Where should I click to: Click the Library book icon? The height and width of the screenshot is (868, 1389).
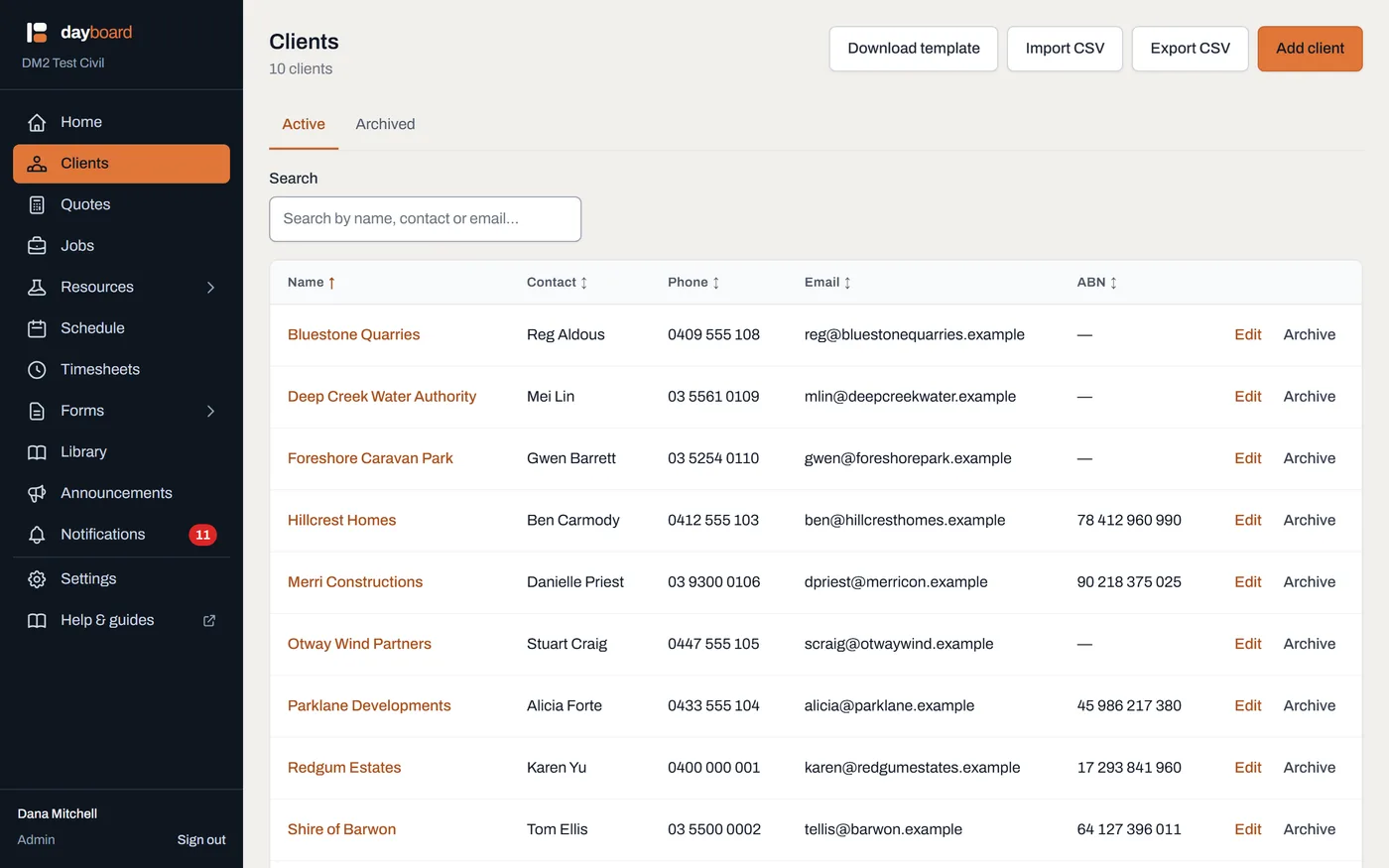pos(37,451)
